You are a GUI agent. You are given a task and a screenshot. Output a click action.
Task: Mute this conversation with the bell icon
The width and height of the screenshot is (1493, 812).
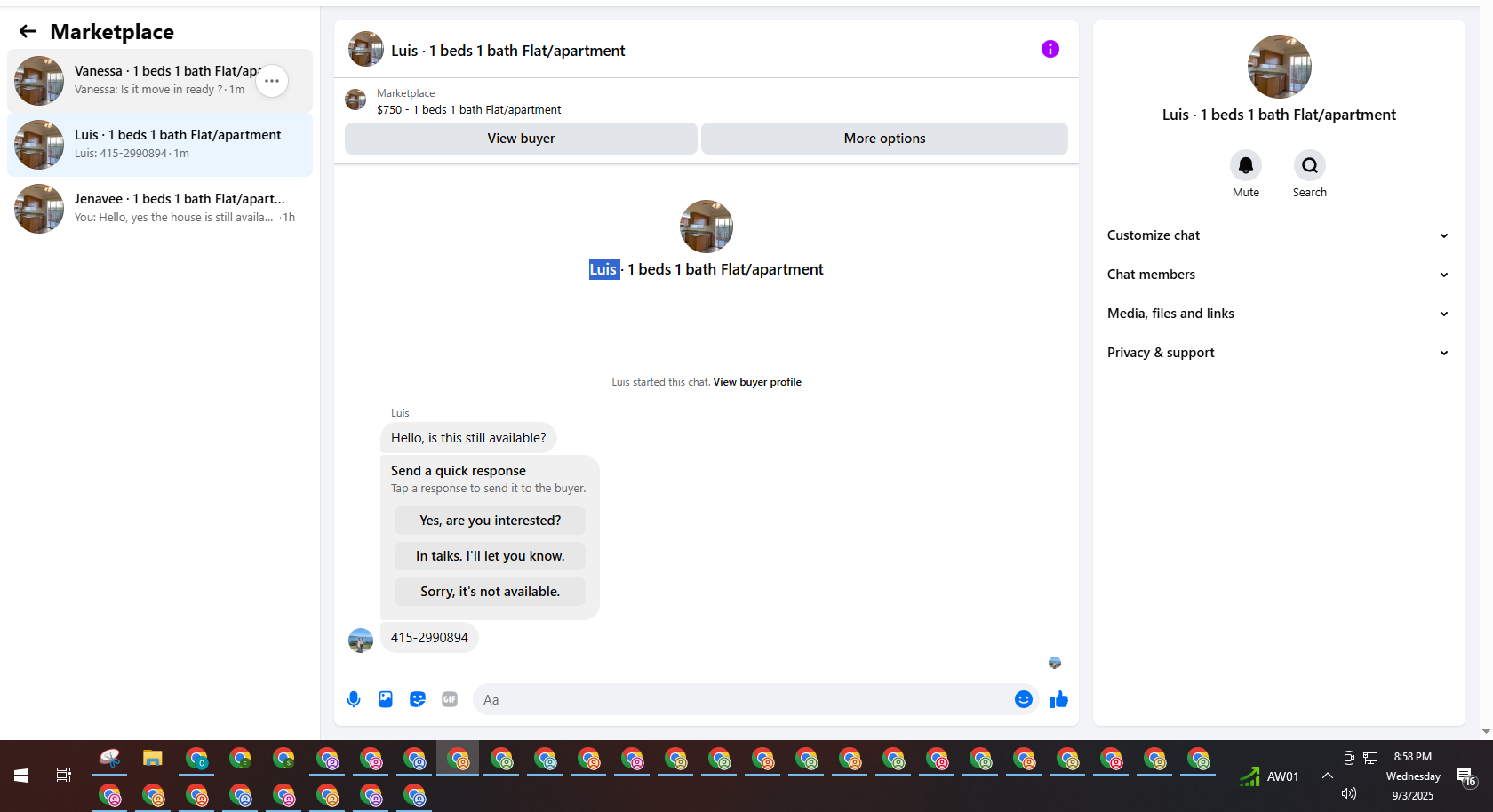[1246, 165]
